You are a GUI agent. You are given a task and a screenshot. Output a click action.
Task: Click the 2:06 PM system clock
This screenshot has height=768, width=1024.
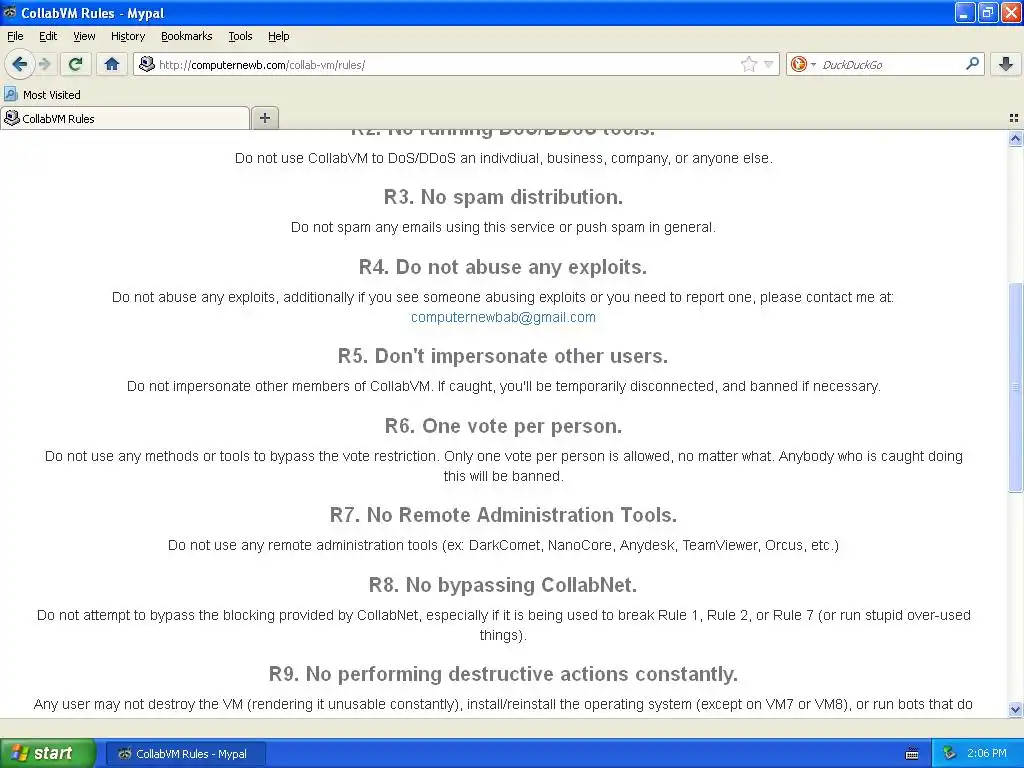987,754
